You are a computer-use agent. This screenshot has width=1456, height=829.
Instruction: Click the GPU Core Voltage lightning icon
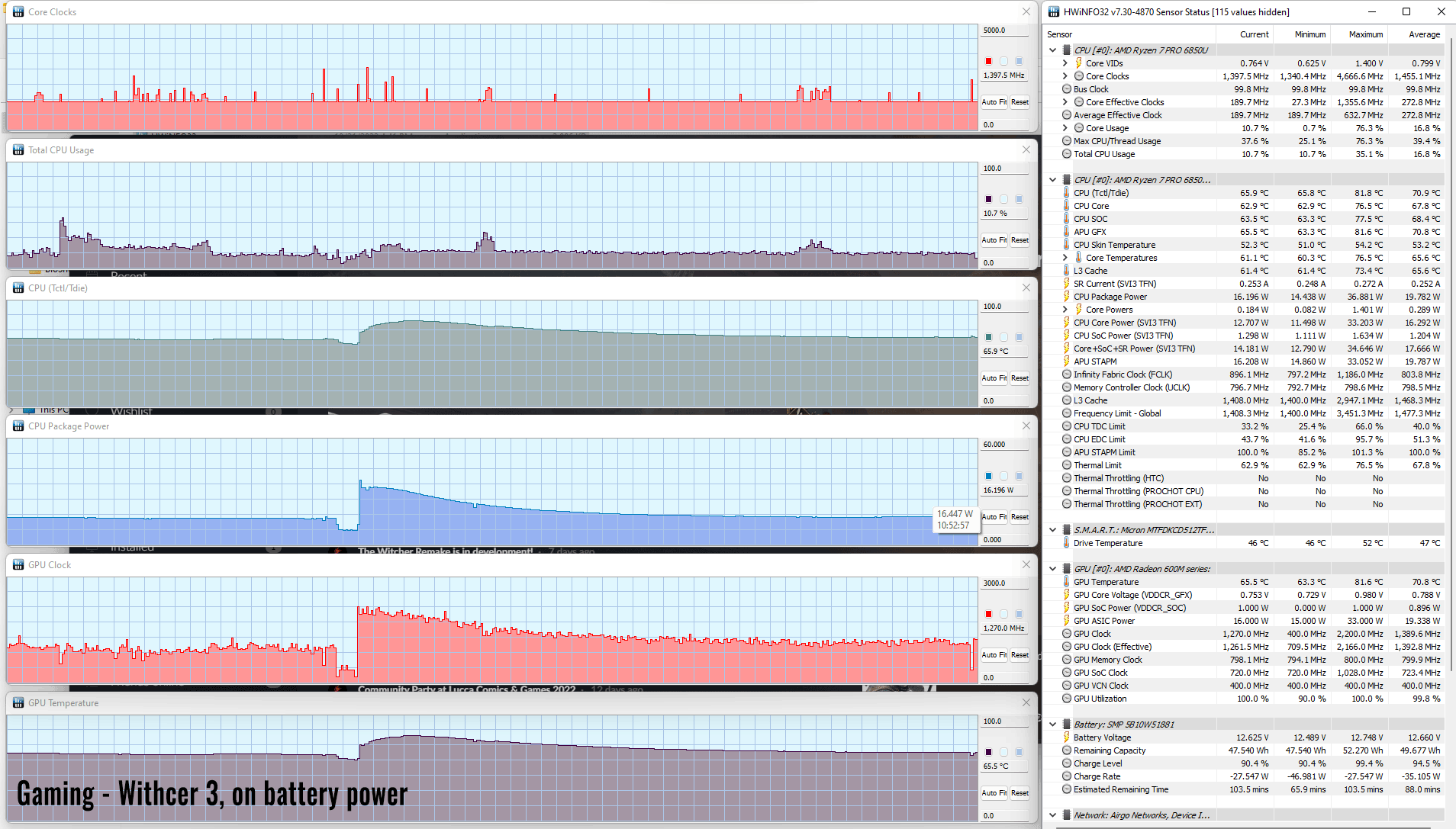pos(1067,595)
